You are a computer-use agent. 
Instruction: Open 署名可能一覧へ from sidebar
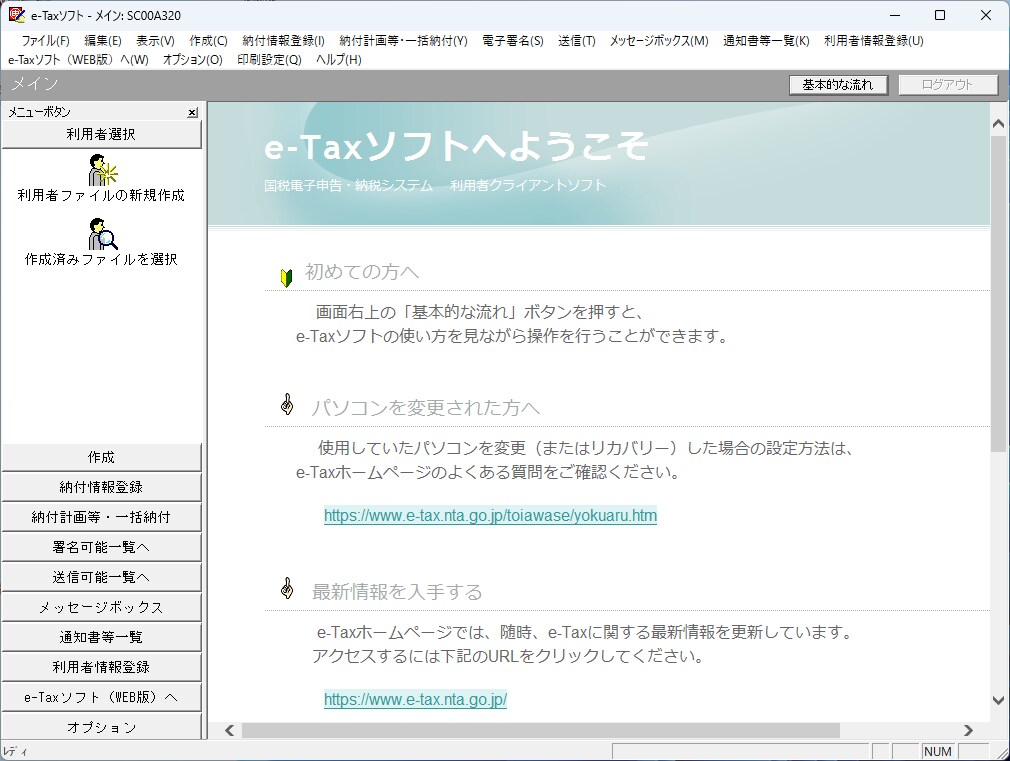coord(101,547)
